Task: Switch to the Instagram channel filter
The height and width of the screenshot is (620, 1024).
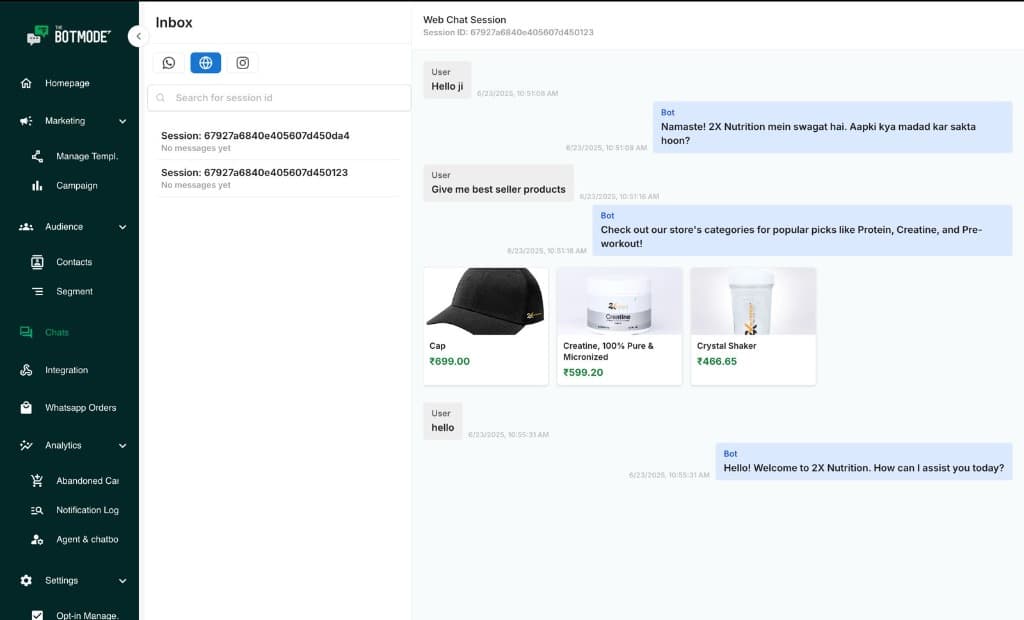Action: pyautogui.click(x=242, y=62)
